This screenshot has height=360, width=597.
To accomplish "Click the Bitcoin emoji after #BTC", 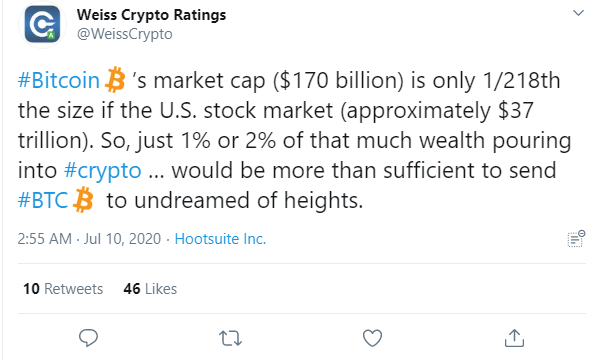I will click(x=83, y=199).
